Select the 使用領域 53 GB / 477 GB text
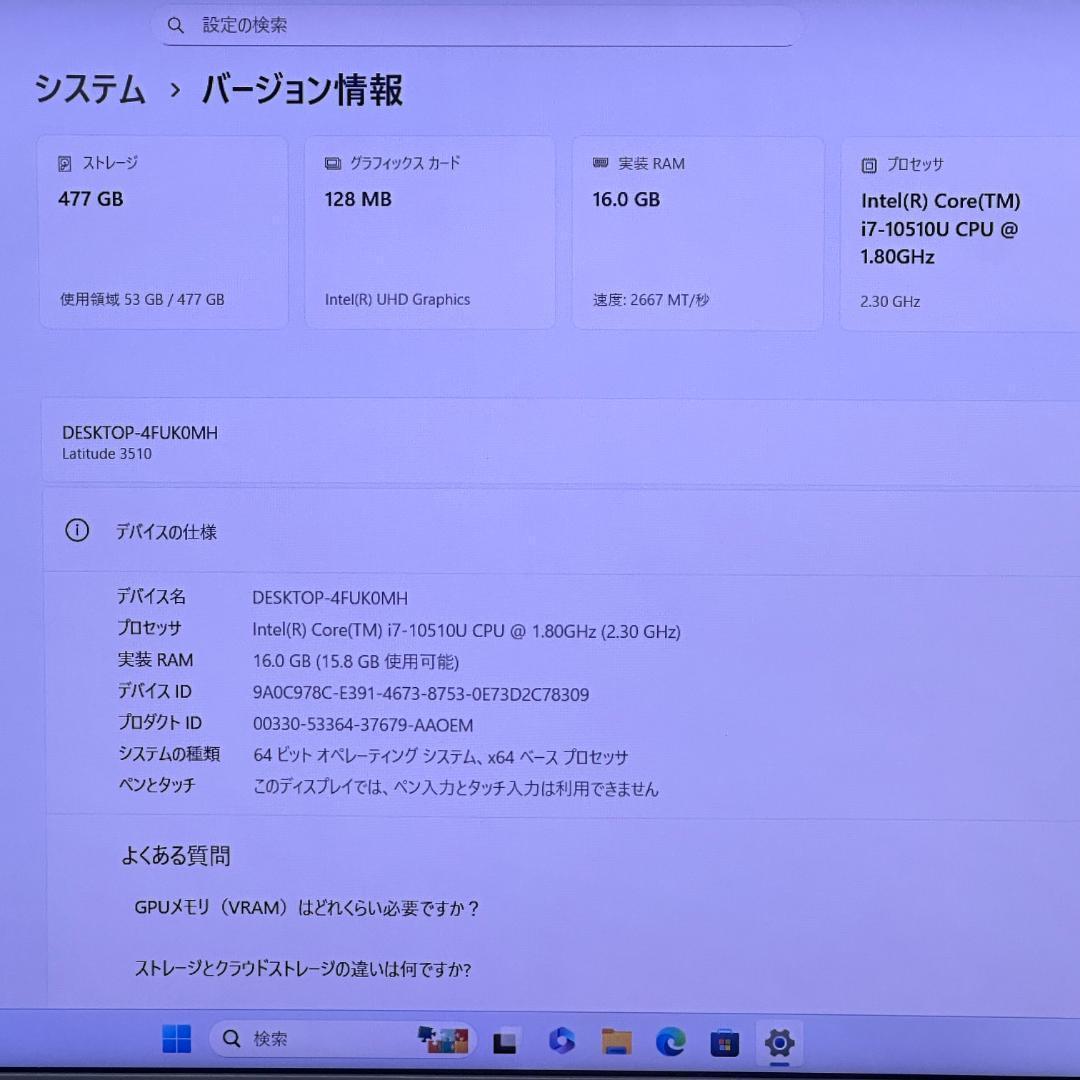1080x1080 pixels. point(142,300)
